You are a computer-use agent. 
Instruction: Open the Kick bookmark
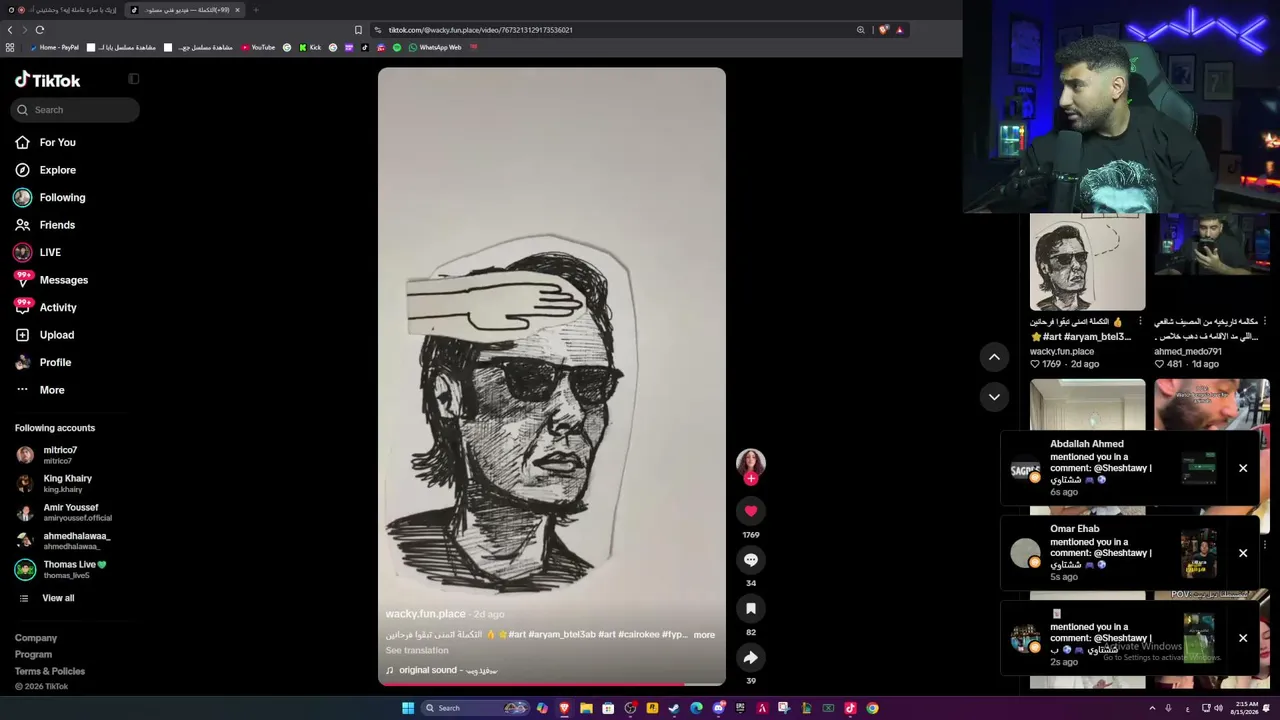click(310, 47)
